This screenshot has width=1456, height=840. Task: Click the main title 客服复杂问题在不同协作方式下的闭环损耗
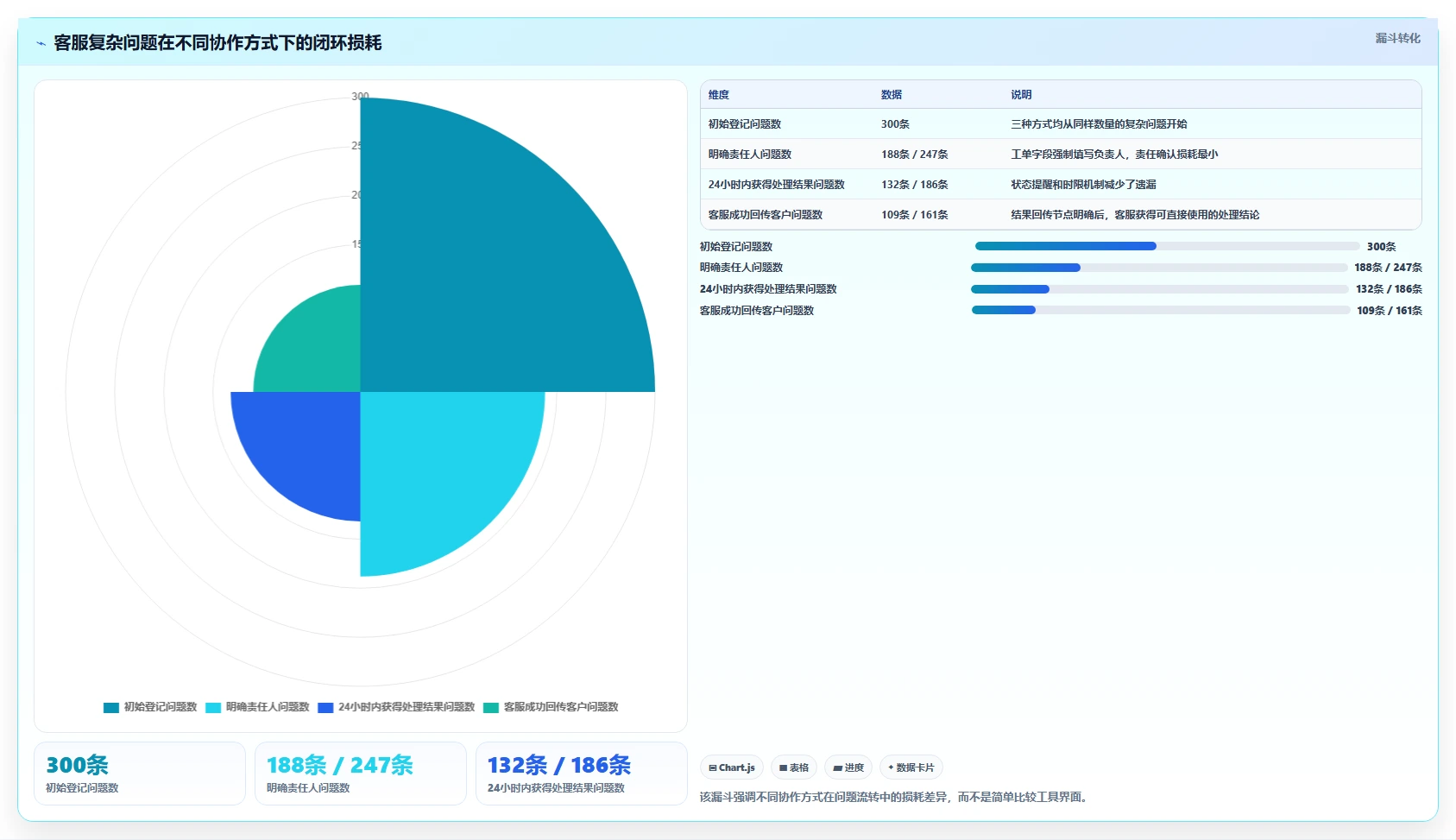click(217, 43)
